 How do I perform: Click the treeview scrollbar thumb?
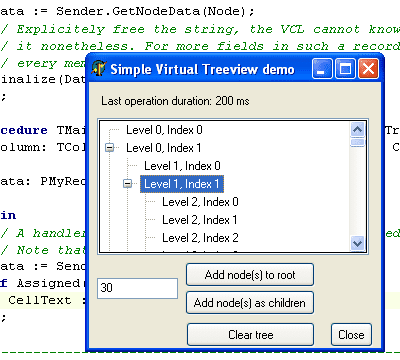coord(358,142)
